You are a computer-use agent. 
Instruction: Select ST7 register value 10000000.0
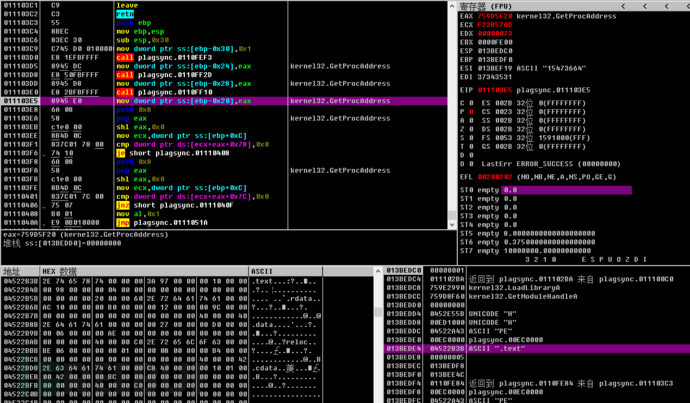click(547, 251)
